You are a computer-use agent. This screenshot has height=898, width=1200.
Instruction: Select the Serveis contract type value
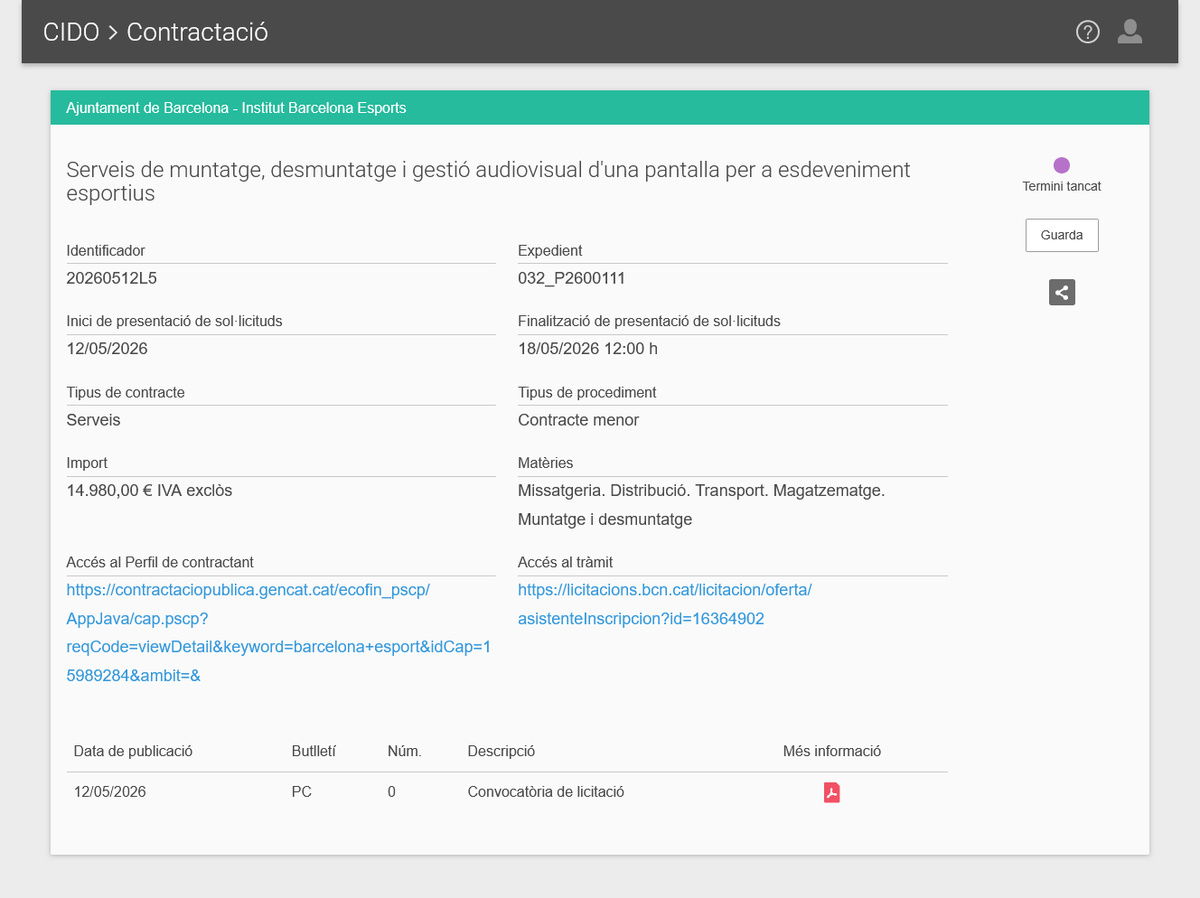point(94,420)
